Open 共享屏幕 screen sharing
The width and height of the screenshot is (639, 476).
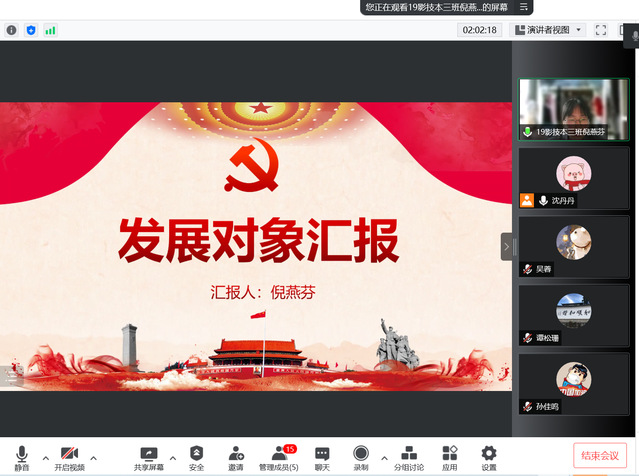(149, 457)
